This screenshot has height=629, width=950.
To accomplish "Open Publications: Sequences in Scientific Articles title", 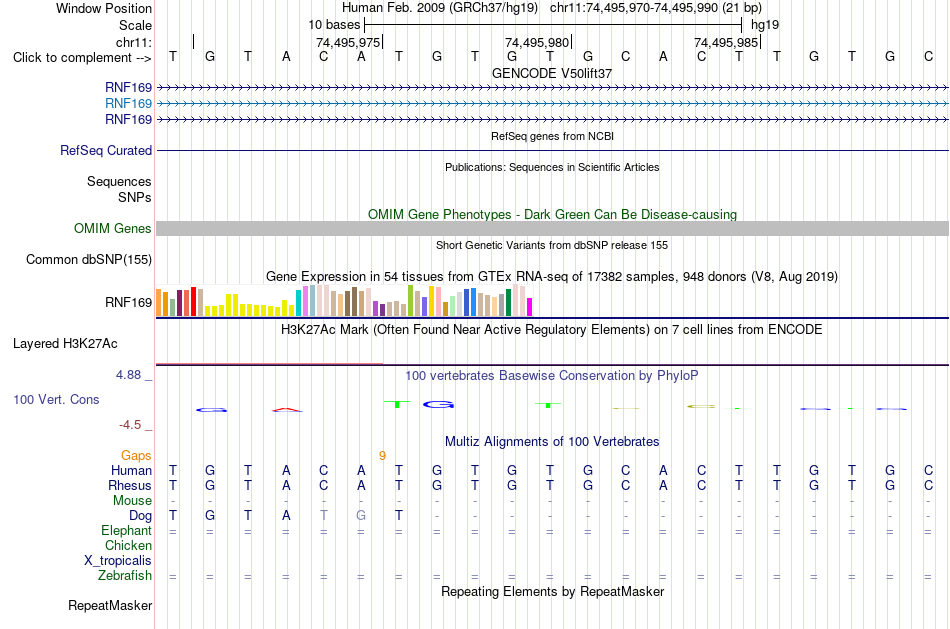I will tap(552, 167).
